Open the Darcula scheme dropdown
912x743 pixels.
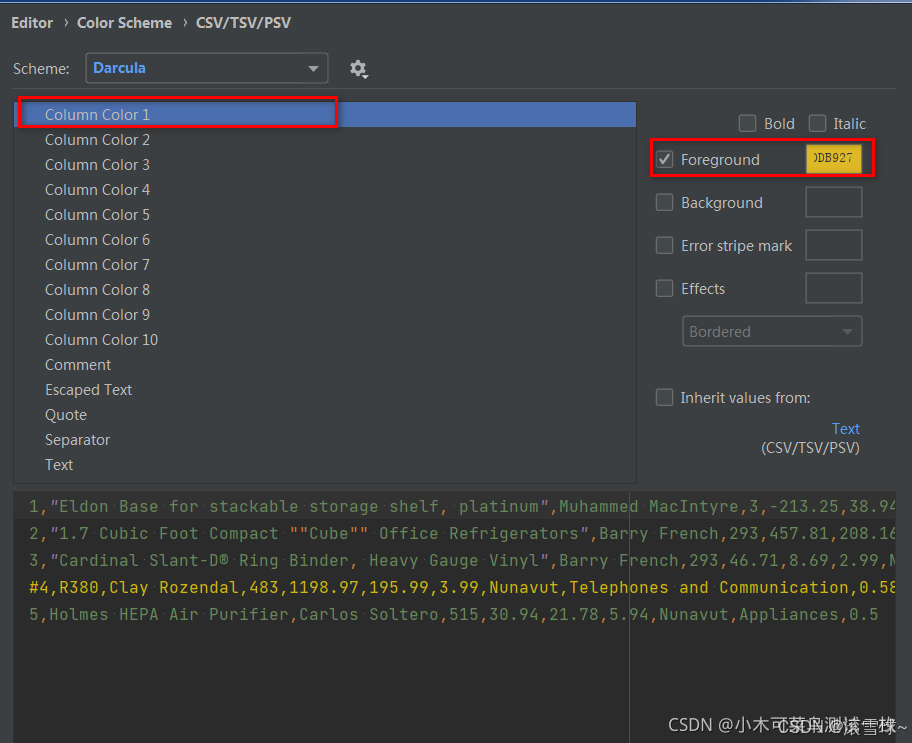207,68
